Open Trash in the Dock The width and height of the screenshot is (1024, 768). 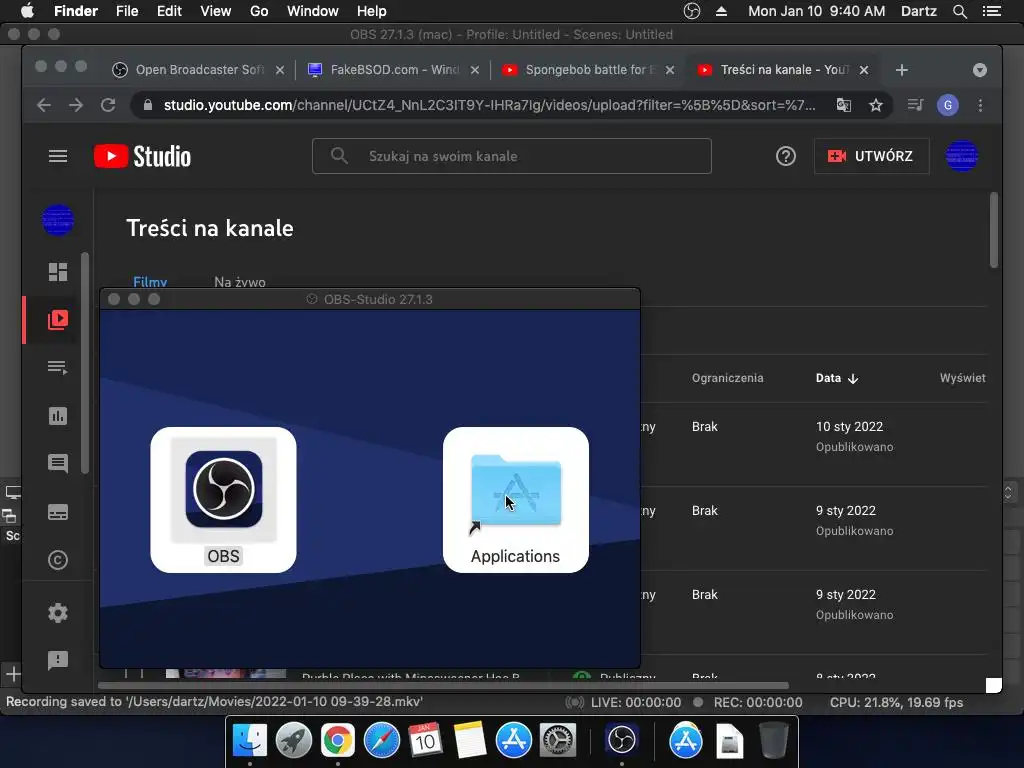tap(773, 741)
